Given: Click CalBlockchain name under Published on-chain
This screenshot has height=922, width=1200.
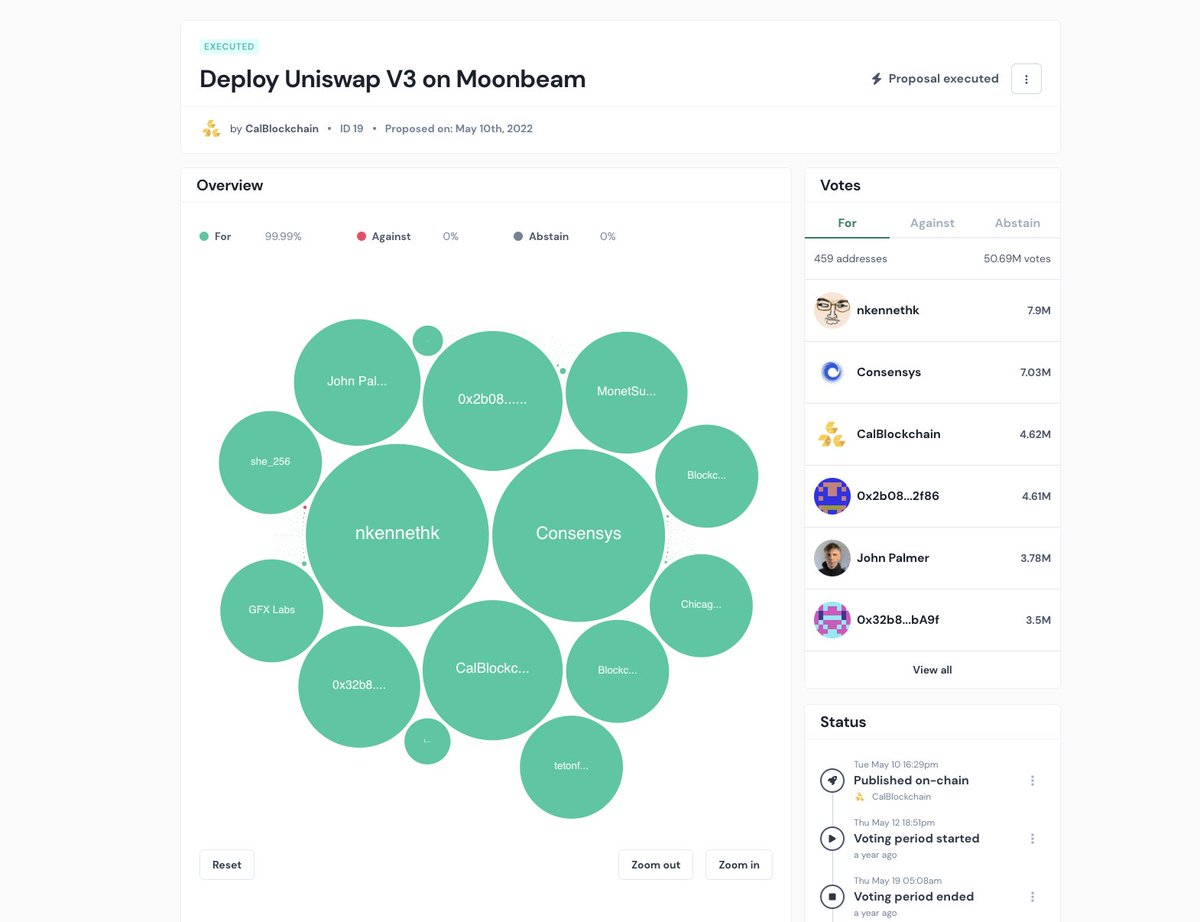Looking at the screenshot, I should coord(901,797).
